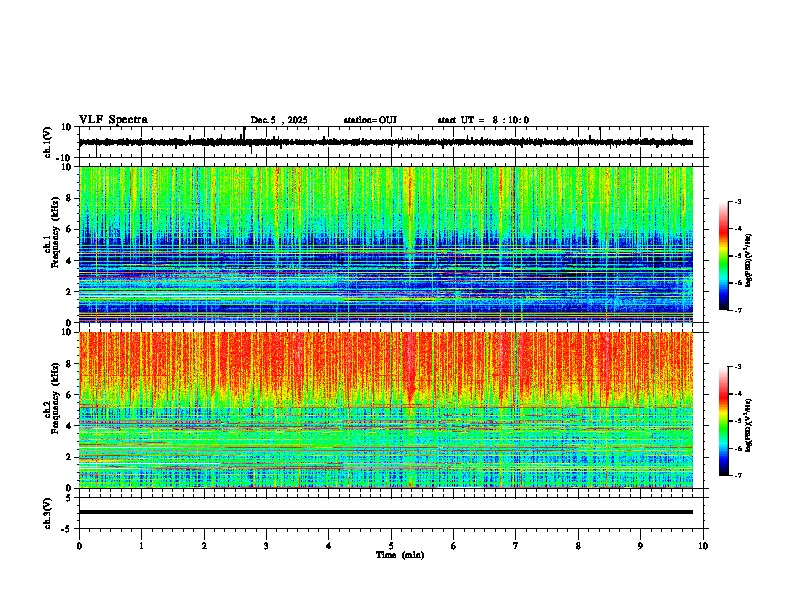Screen dimensions: 792x612
Task: Click the "start UT = 8 : 10: 0" text
Action: 483,120
